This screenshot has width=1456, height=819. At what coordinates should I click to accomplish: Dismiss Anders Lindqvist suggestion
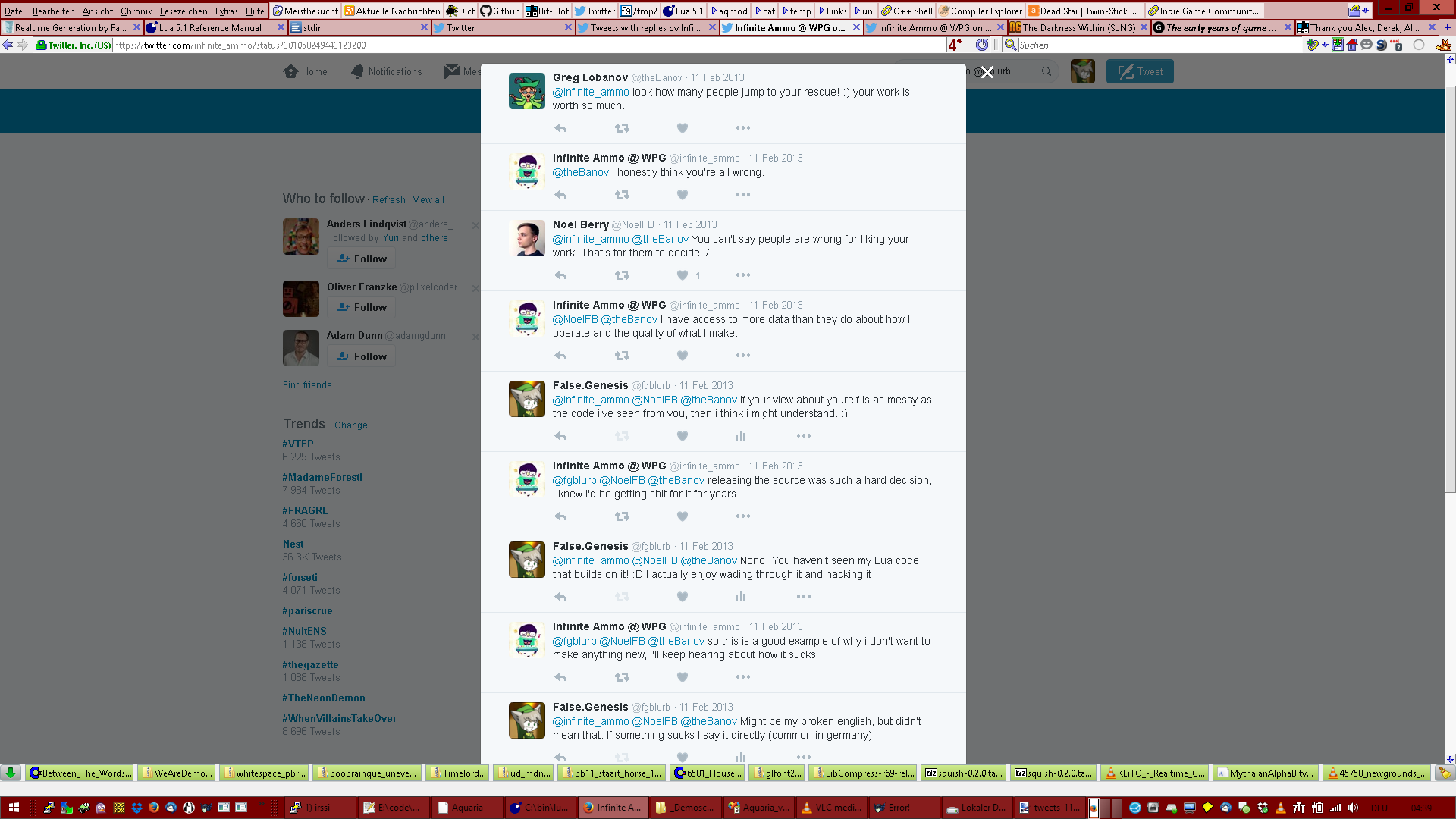click(475, 225)
